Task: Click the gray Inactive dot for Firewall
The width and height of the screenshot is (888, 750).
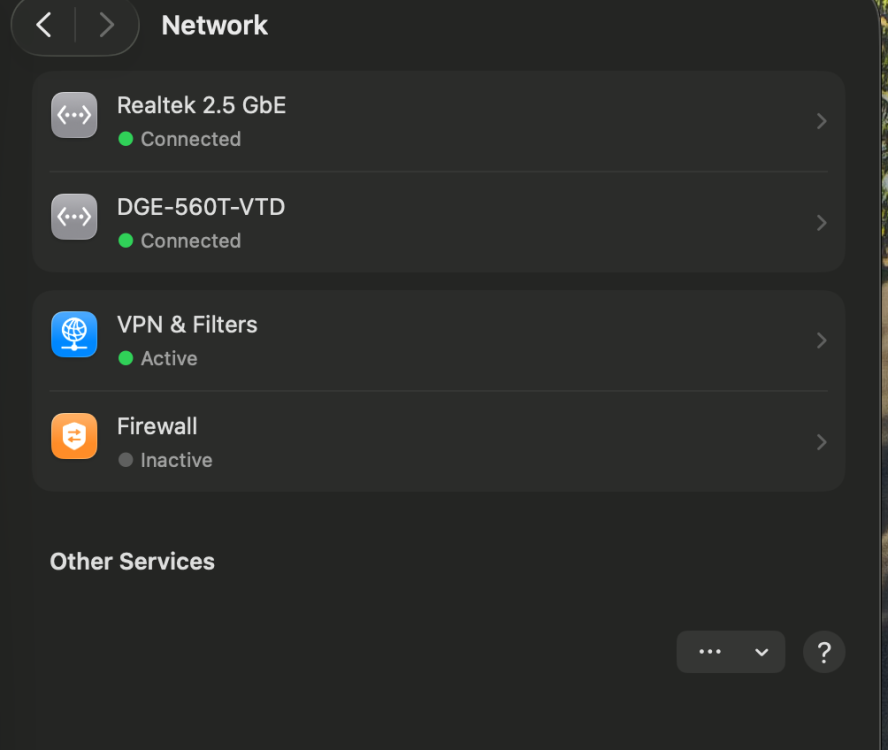Action: click(x=126, y=460)
